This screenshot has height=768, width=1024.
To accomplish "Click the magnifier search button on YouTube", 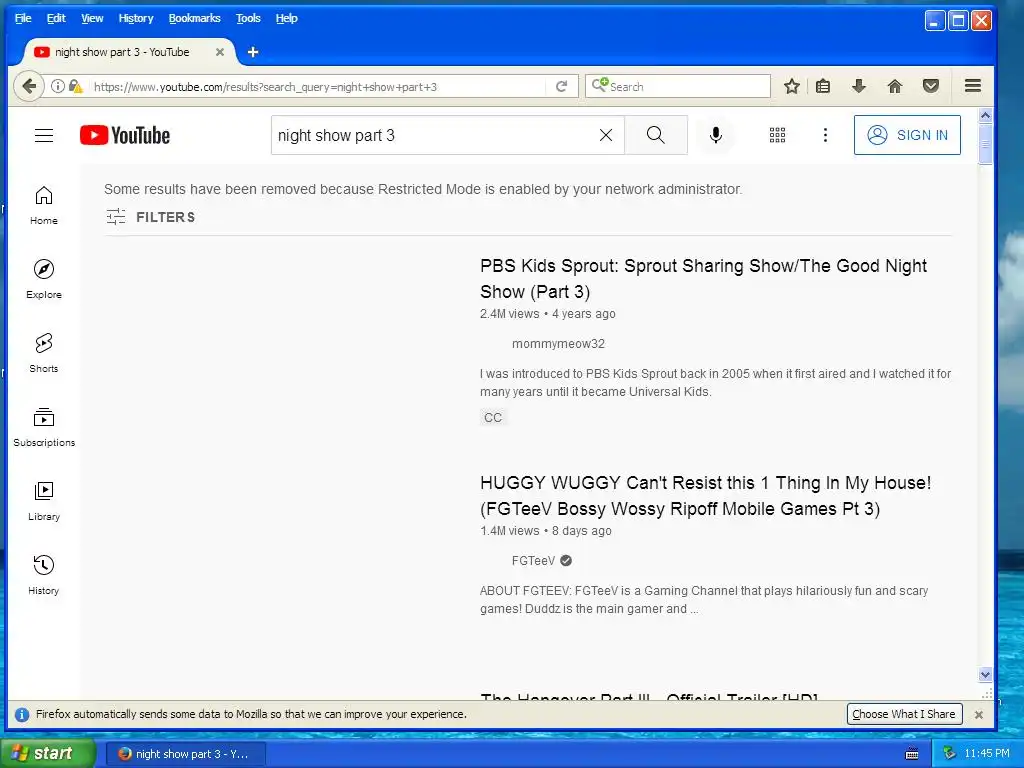I will [656, 135].
